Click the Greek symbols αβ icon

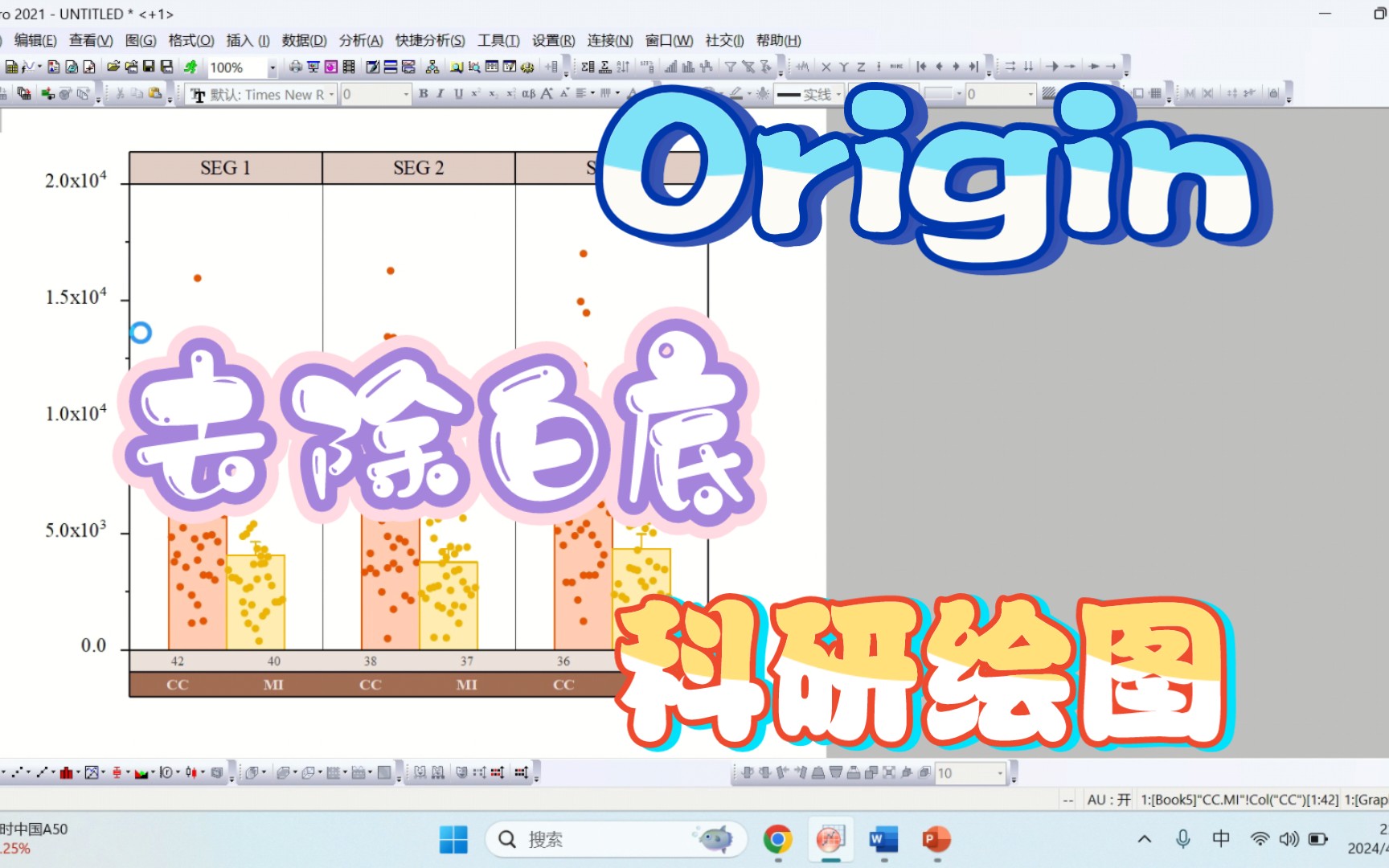click(x=527, y=94)
